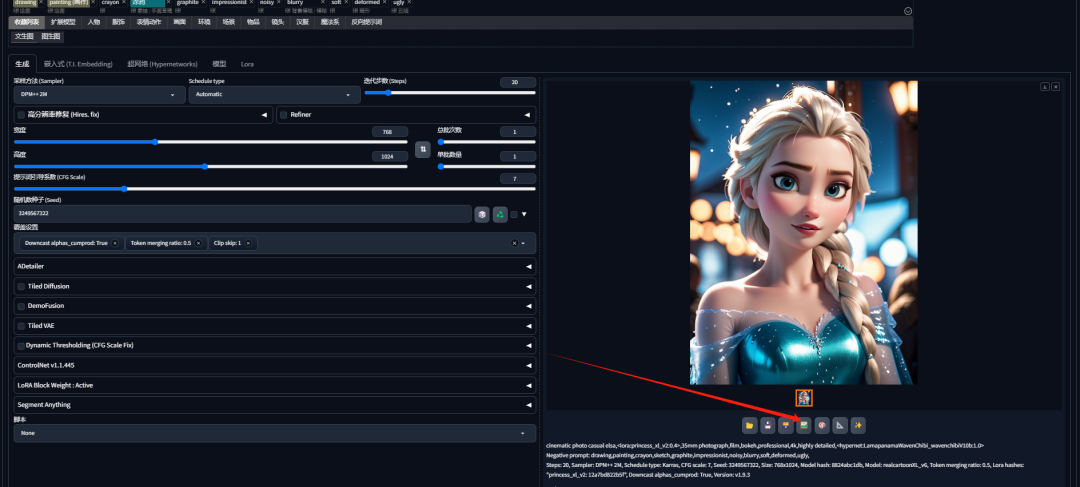The width and height of the screenshot is (1080, 487).
Task: Select the 生成 tab
Action: pyautogui.click(x=23, y=64)
